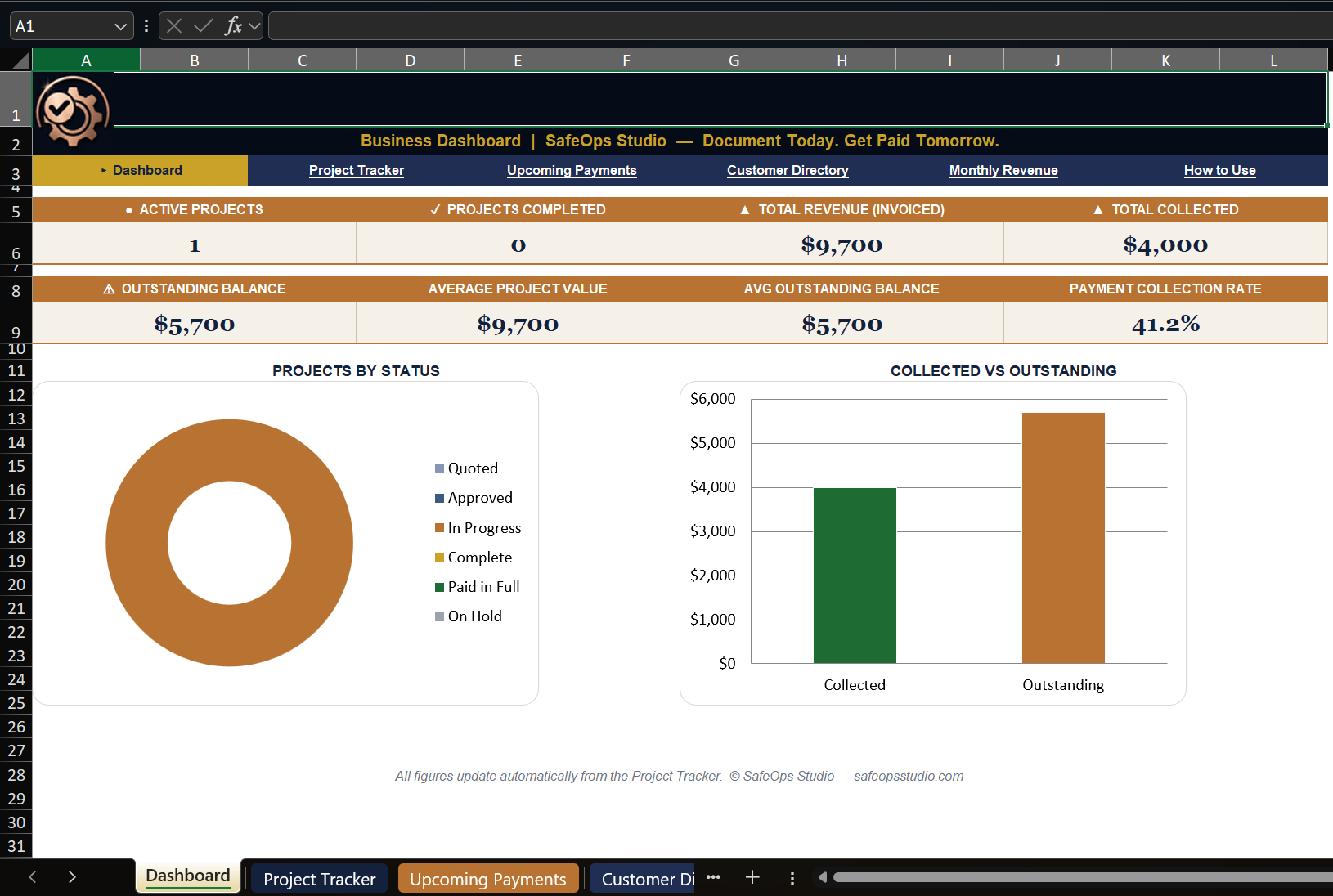Switch to the Customer Directory sheet tab

(x=642, y=879)
